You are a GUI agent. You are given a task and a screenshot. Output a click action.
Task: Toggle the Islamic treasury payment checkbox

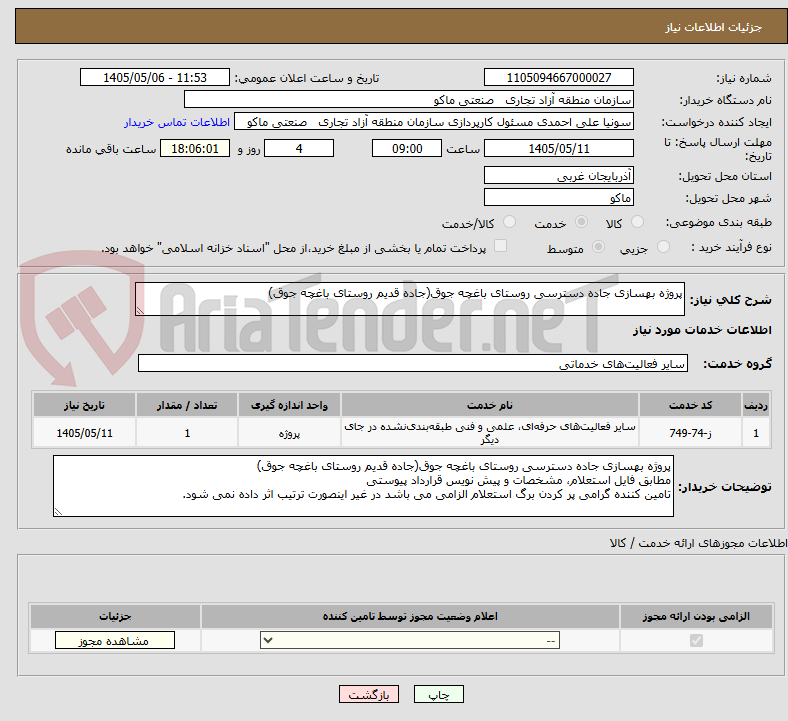[x=501, y=246]
